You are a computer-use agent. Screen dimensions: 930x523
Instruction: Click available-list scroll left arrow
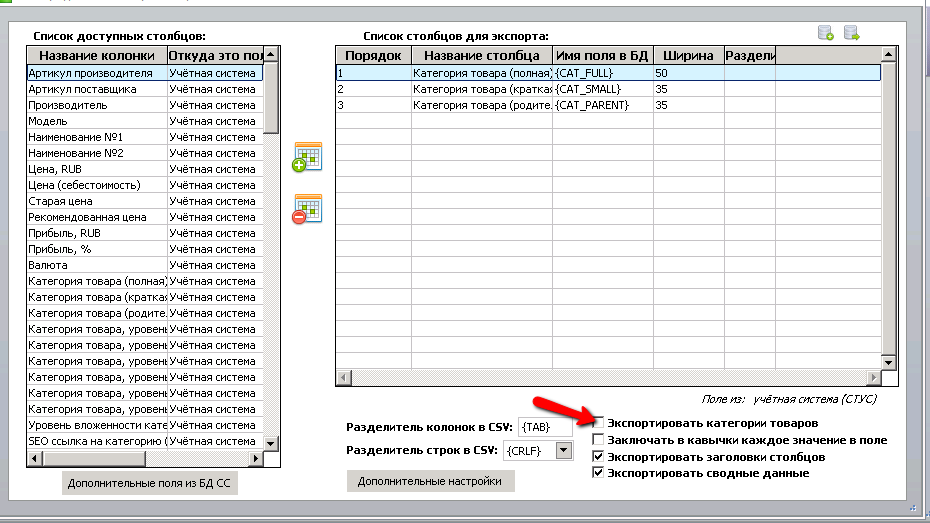(x=34, y=458)
